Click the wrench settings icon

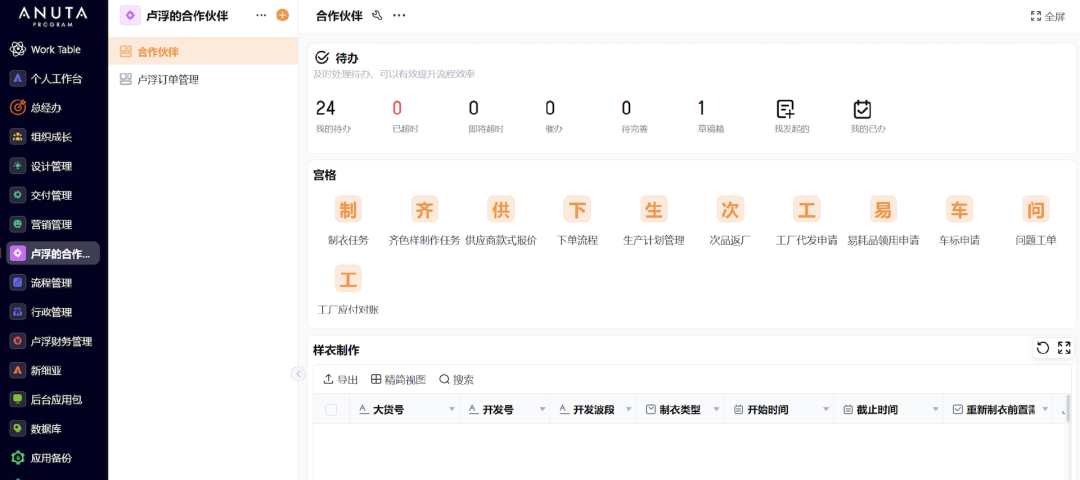tap(377, 16)
